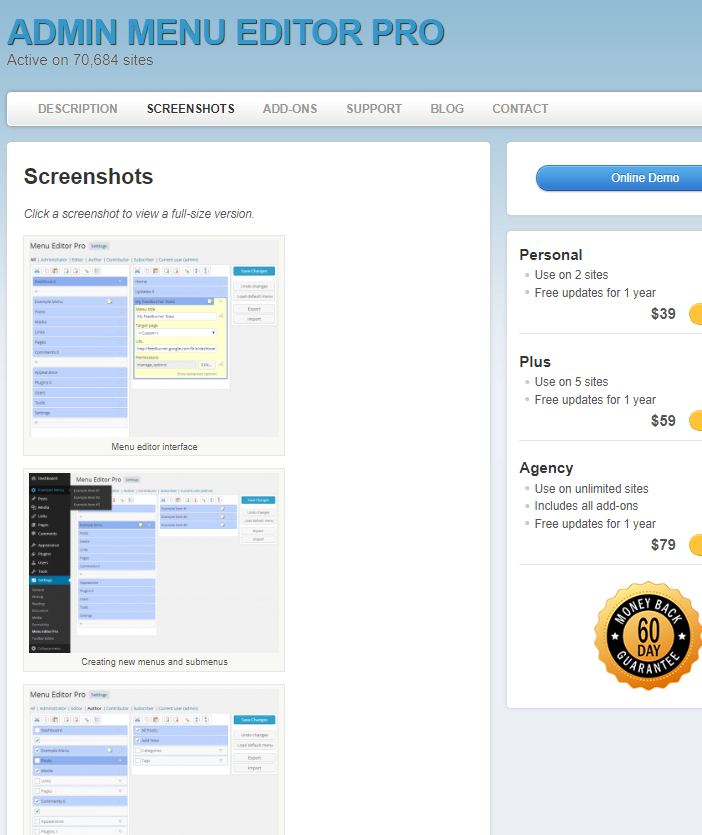Click the Online Demo button
Image resolution: width=702 pixels, height=835 pixels.
coord(619,178)
